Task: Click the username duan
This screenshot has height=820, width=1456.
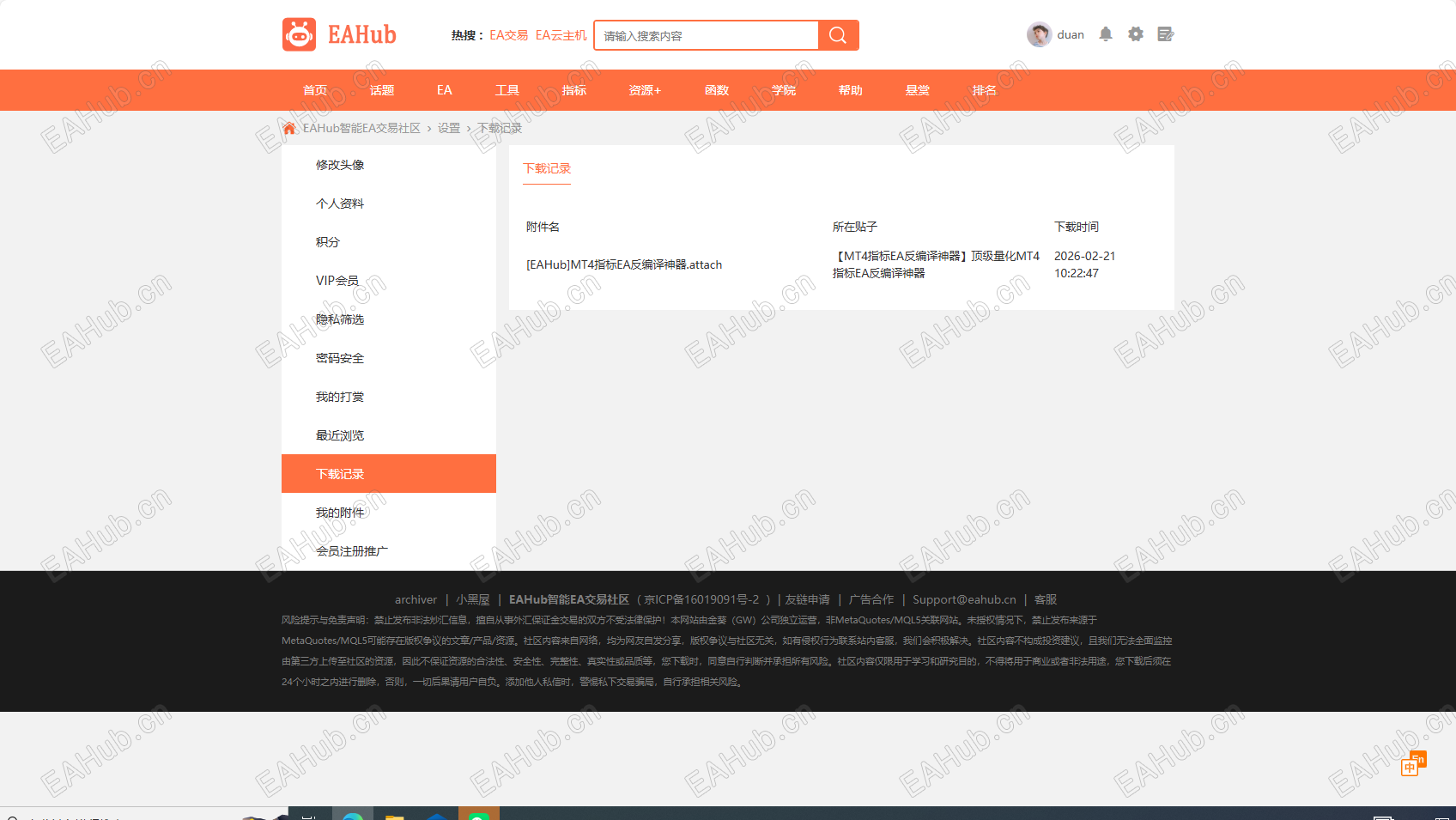Action: 1071,34
